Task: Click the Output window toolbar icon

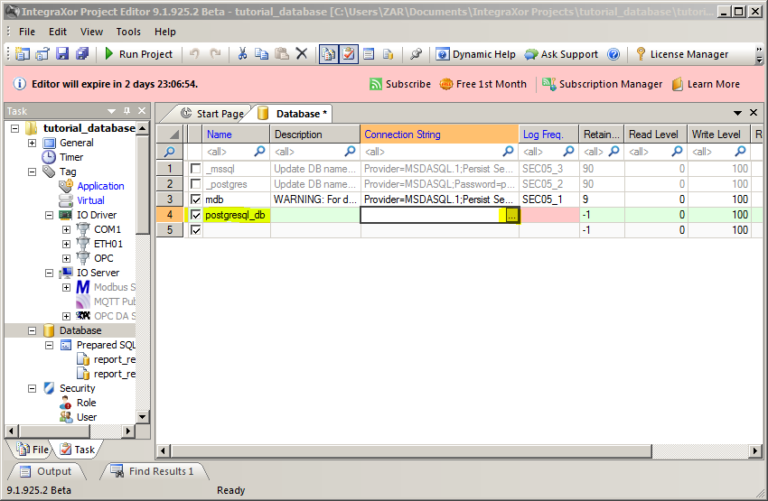Action: 369,54
